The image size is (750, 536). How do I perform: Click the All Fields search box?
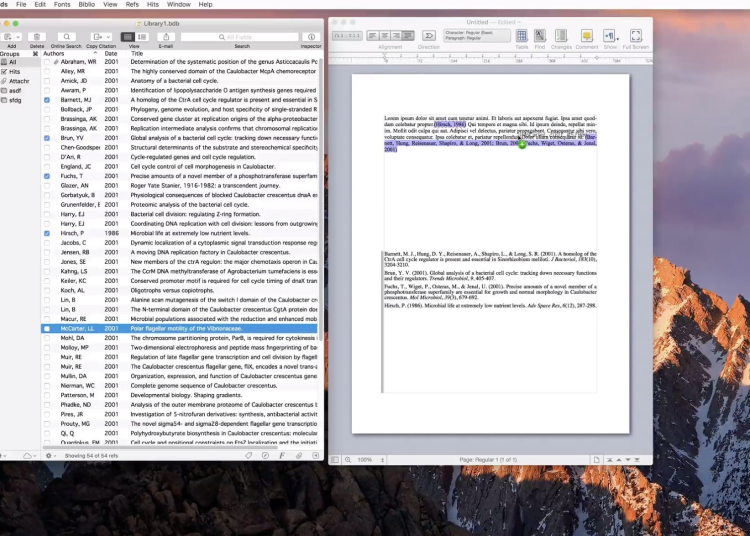[x=241, y=37]
